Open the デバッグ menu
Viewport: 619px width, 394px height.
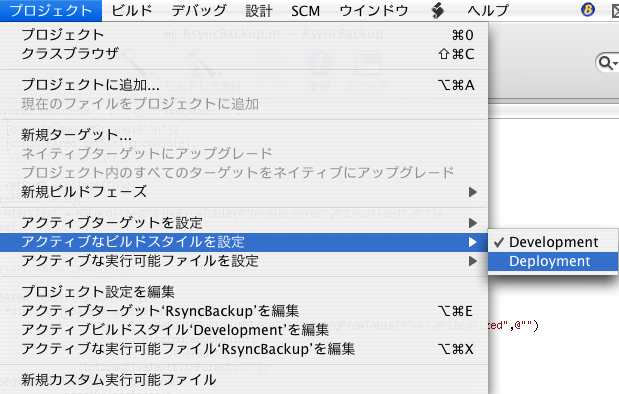click(199, 10)
